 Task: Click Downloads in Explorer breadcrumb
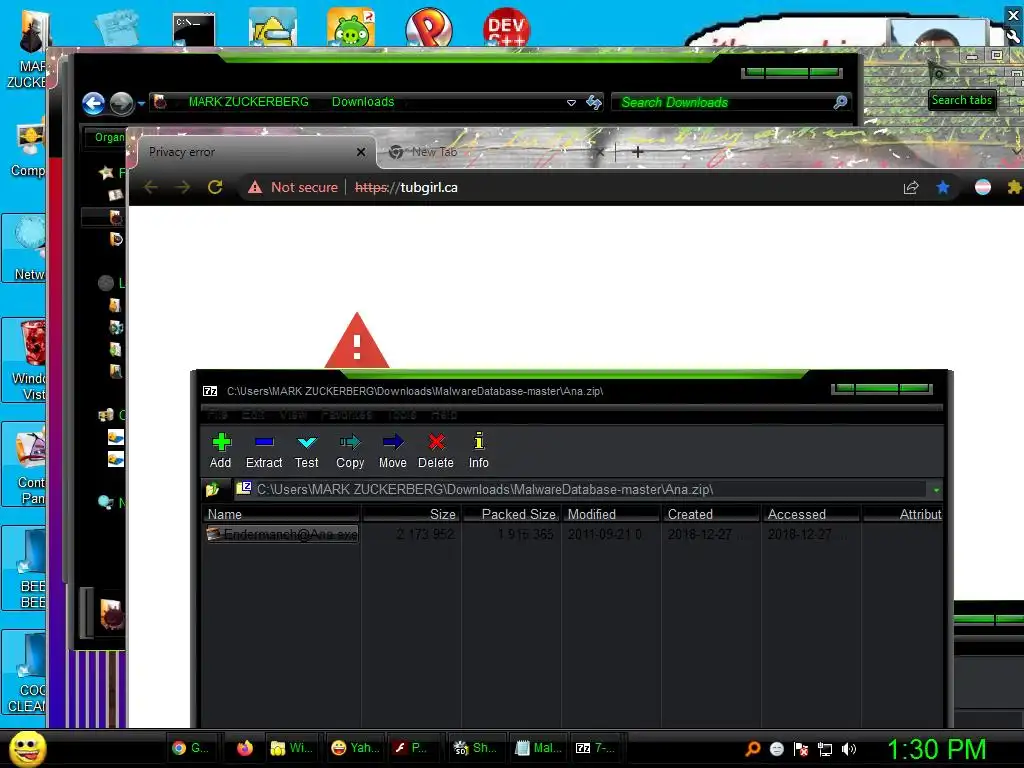363,102
